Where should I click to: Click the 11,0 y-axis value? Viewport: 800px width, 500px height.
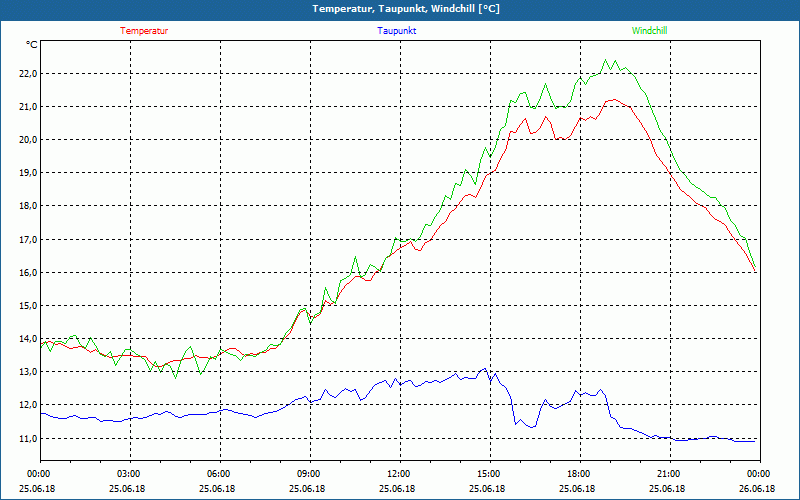click(x=28, y=438)
